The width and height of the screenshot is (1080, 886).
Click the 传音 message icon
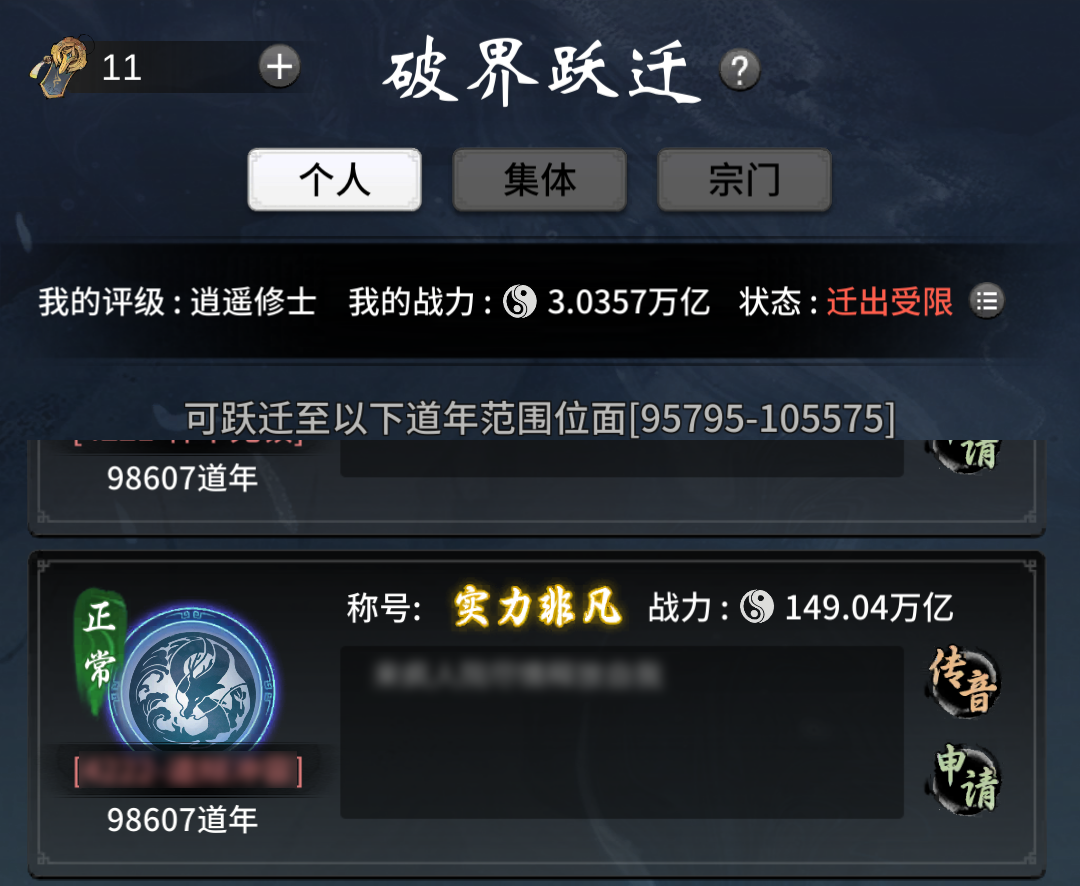point(964,679)
